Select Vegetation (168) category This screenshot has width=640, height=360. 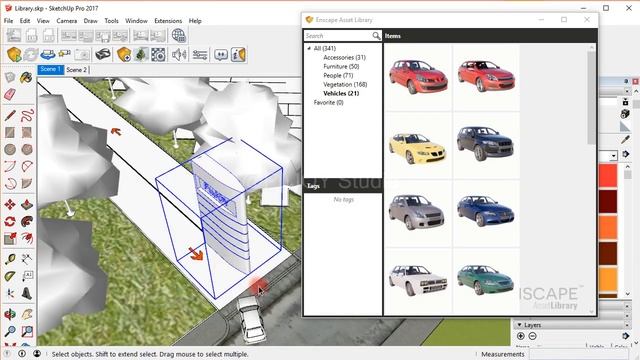pos(345,84)
